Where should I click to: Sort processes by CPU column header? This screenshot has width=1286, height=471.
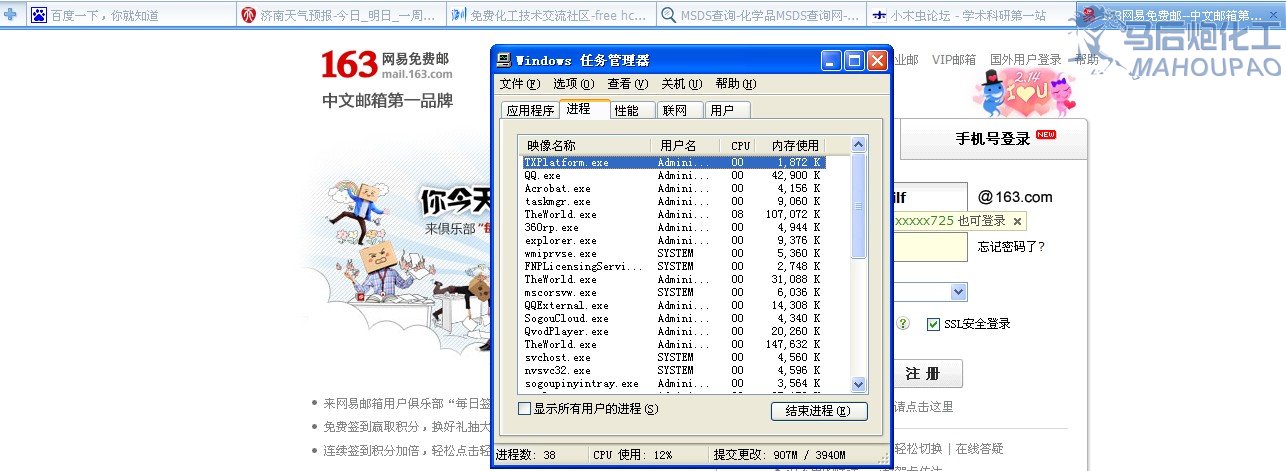coord(740,146)
